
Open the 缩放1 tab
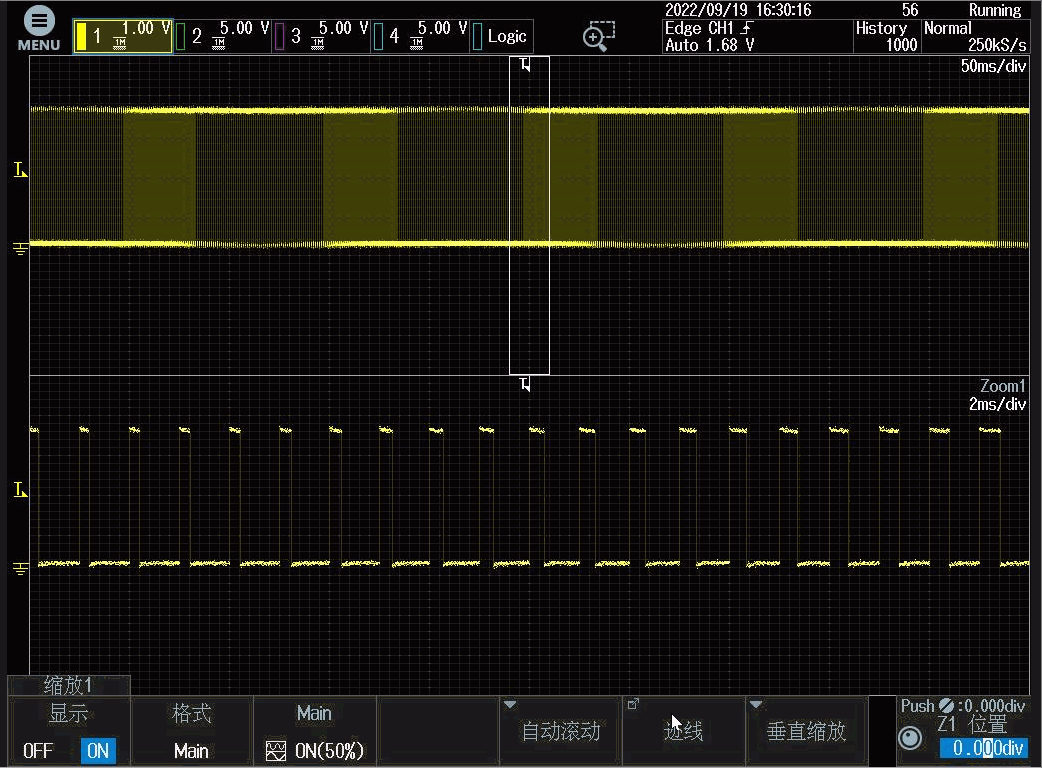(x=68, y=685)
